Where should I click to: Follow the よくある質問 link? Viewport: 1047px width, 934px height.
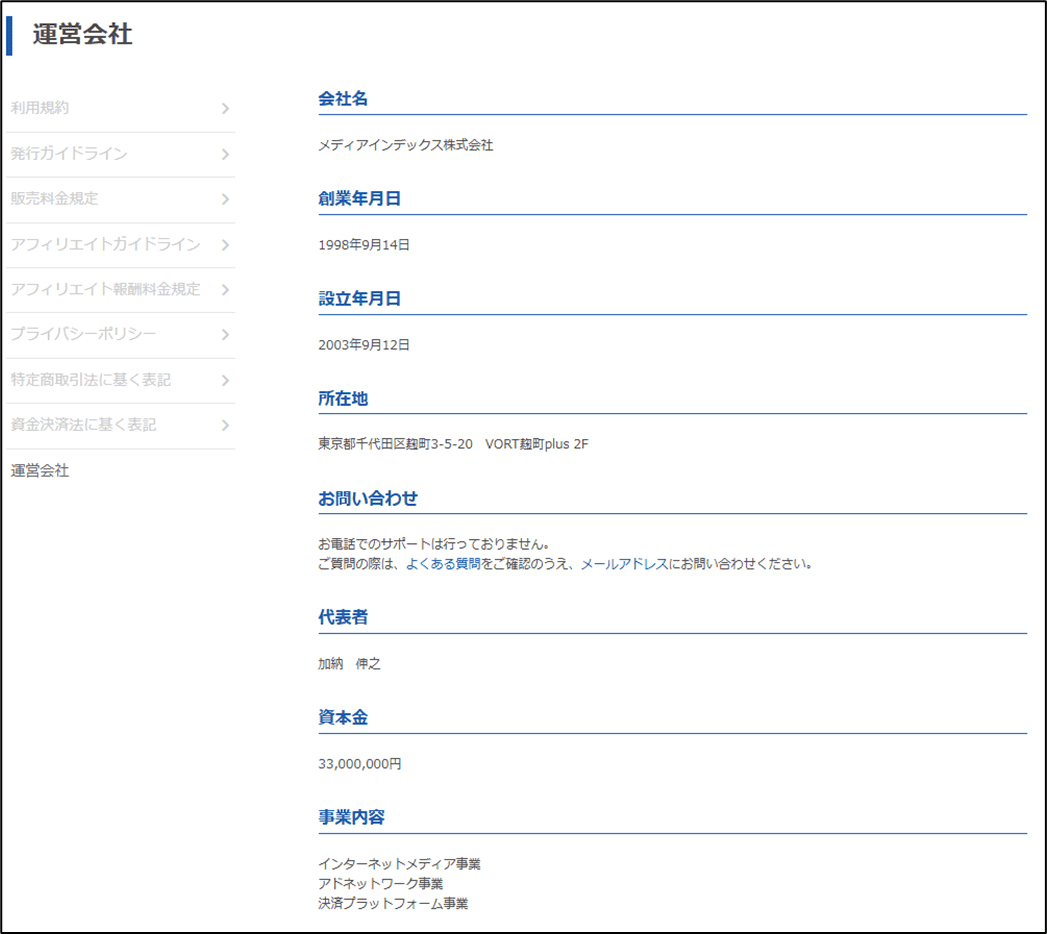coord(443,564)
